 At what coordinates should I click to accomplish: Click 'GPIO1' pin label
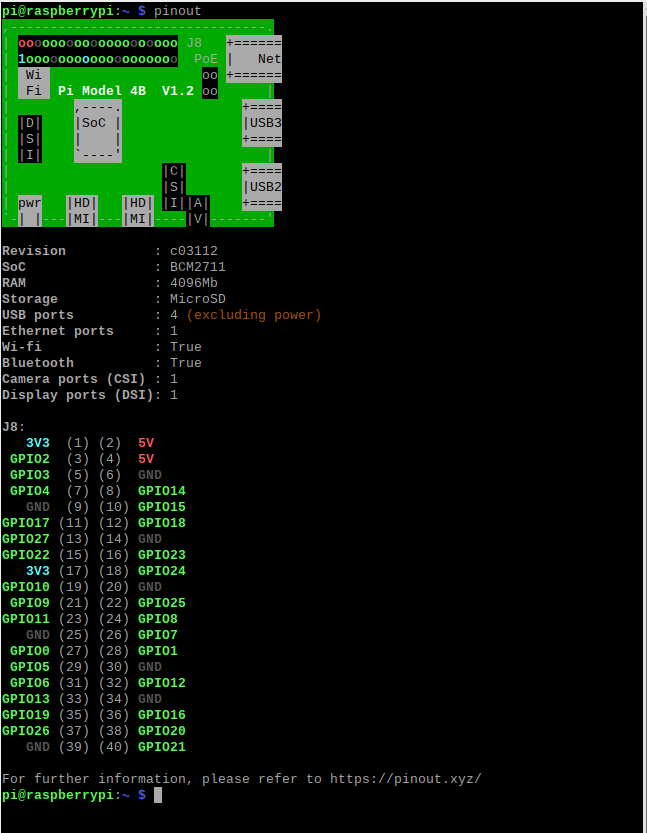click(x=158, y=650)
